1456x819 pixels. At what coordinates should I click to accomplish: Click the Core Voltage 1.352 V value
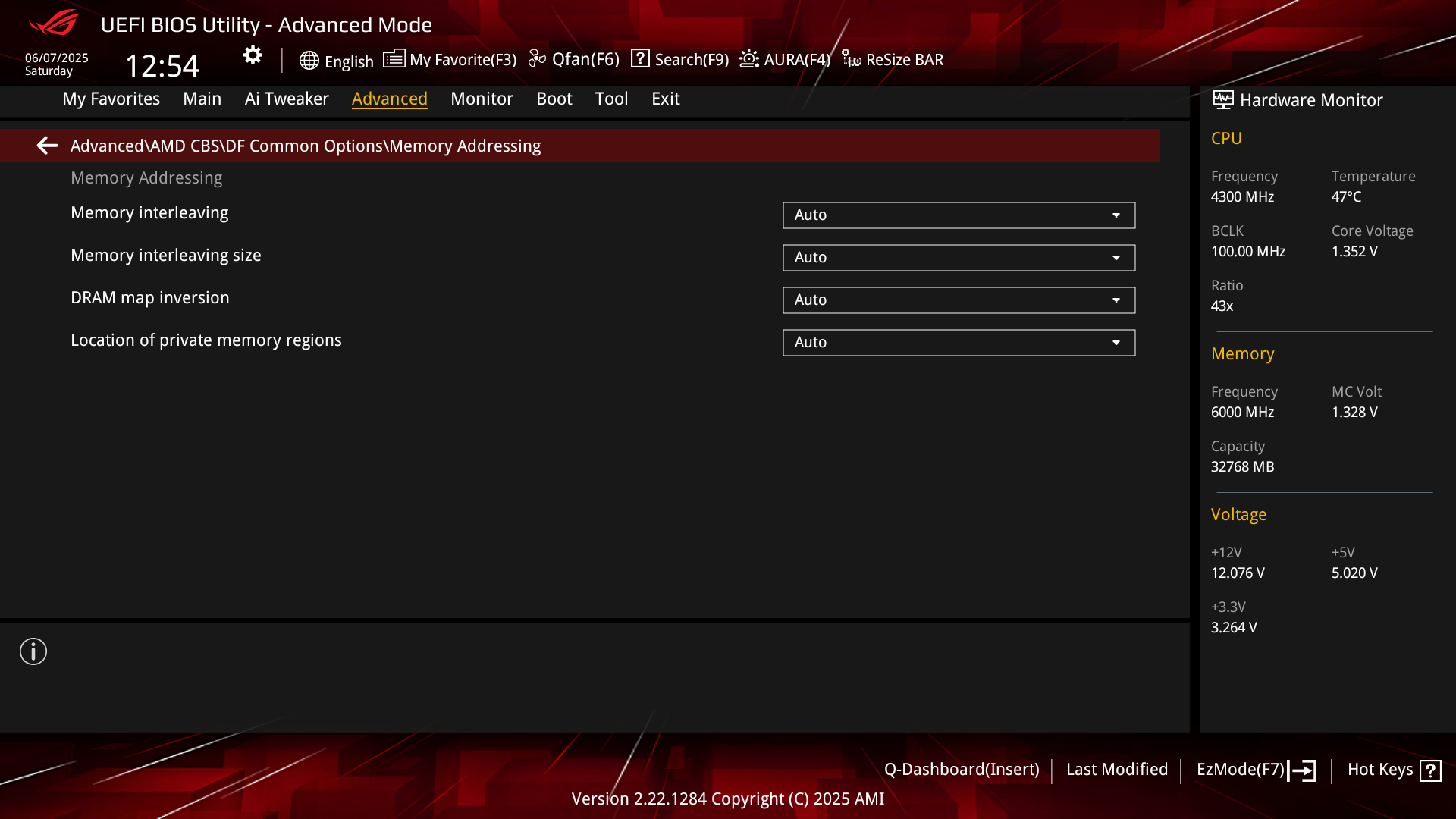coord(1354,251)
